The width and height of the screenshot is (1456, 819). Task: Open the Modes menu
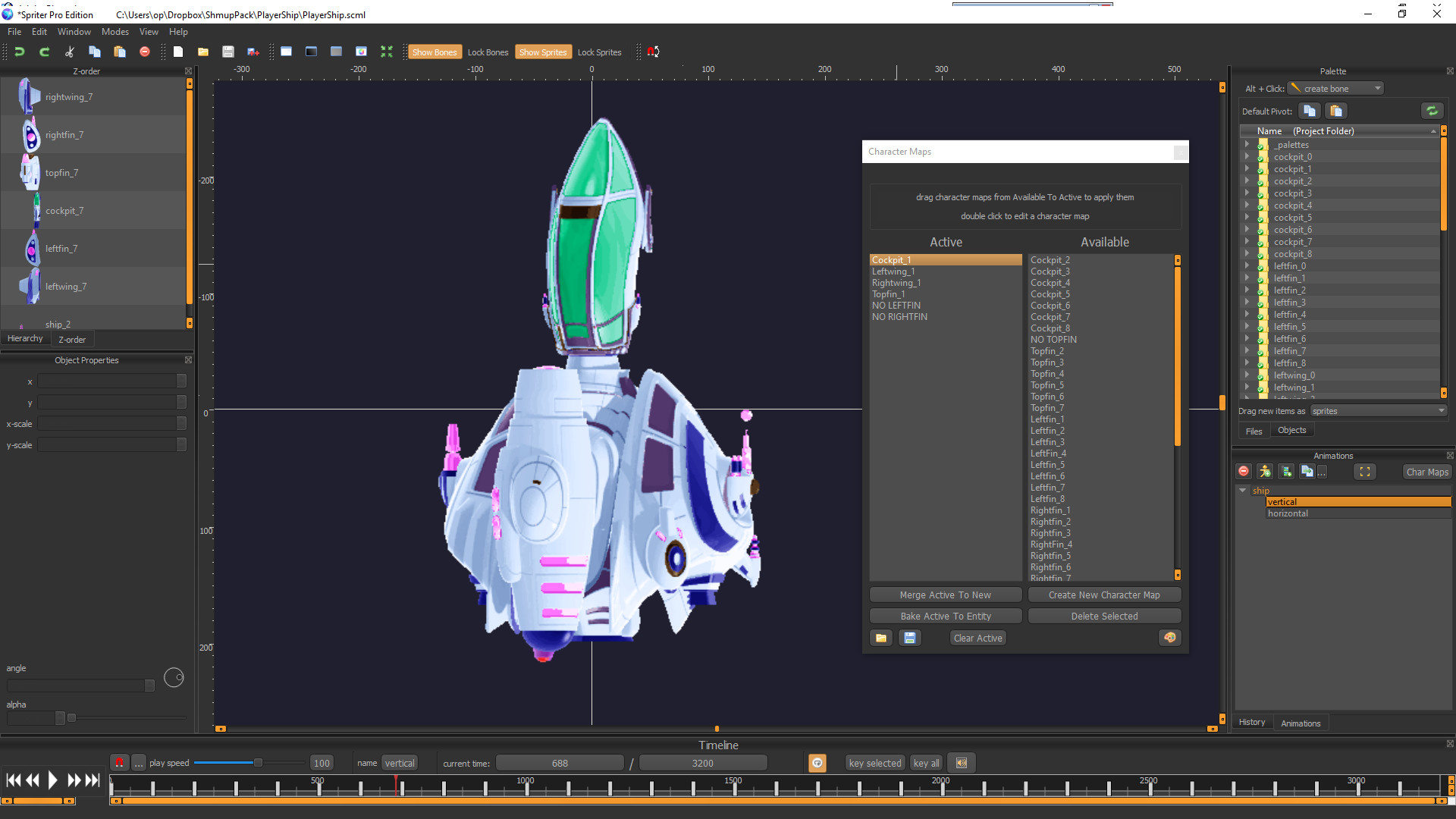point(115,31)
